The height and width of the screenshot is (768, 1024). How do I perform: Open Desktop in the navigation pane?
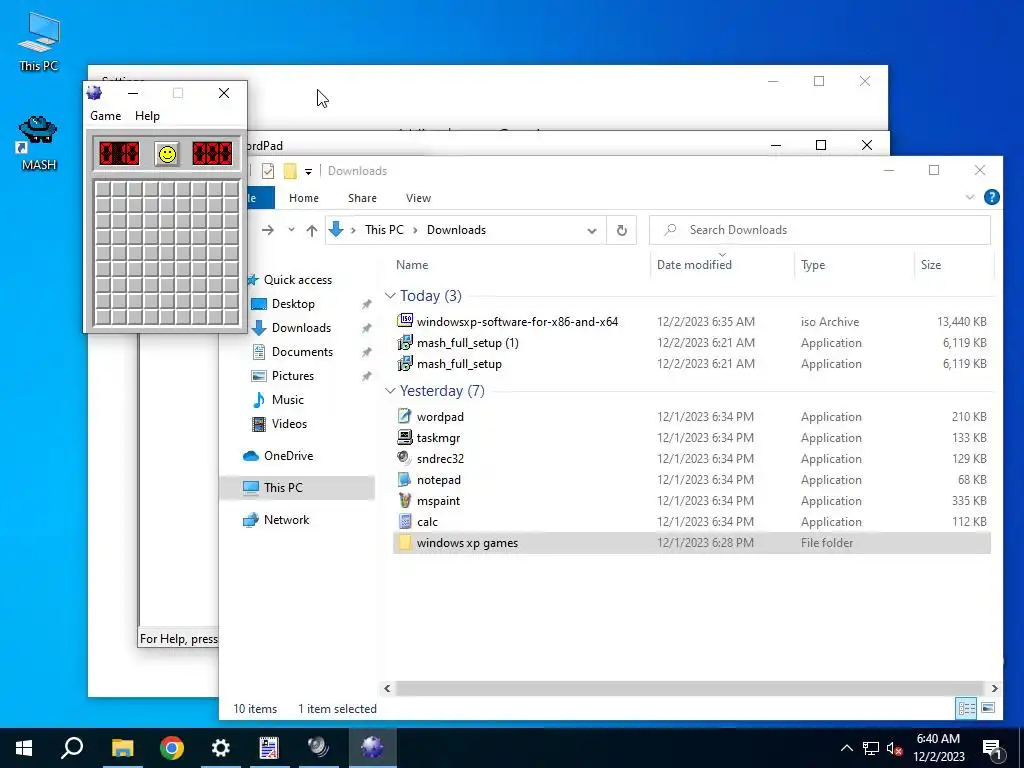[293, 304]
